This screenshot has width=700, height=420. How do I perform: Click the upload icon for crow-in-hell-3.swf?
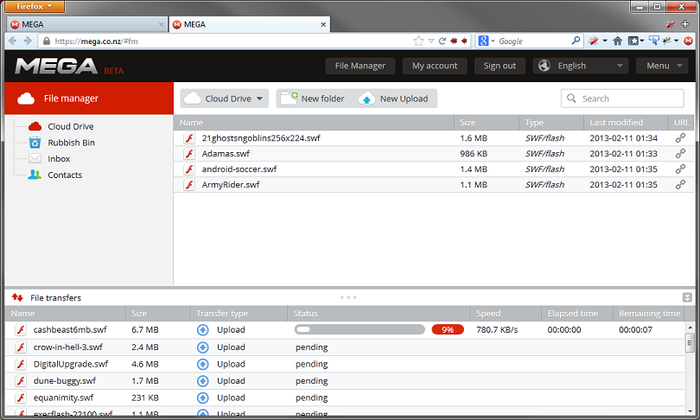click(x=203, y=347)
